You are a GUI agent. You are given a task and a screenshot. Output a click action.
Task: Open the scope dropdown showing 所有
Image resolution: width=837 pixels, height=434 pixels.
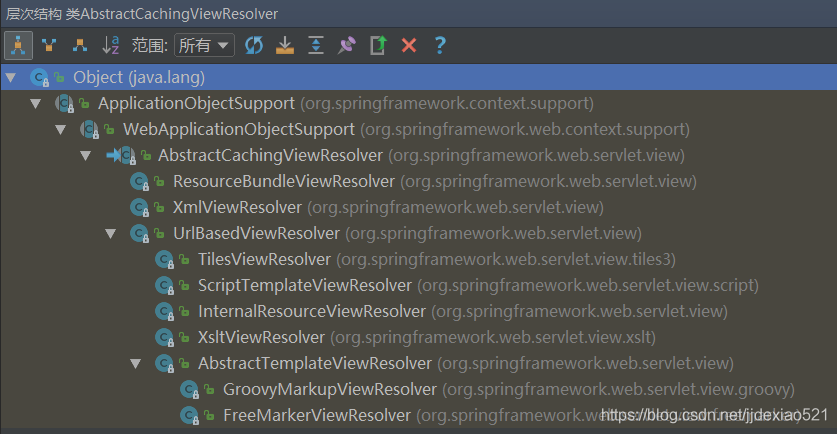[x=204, y=45]
